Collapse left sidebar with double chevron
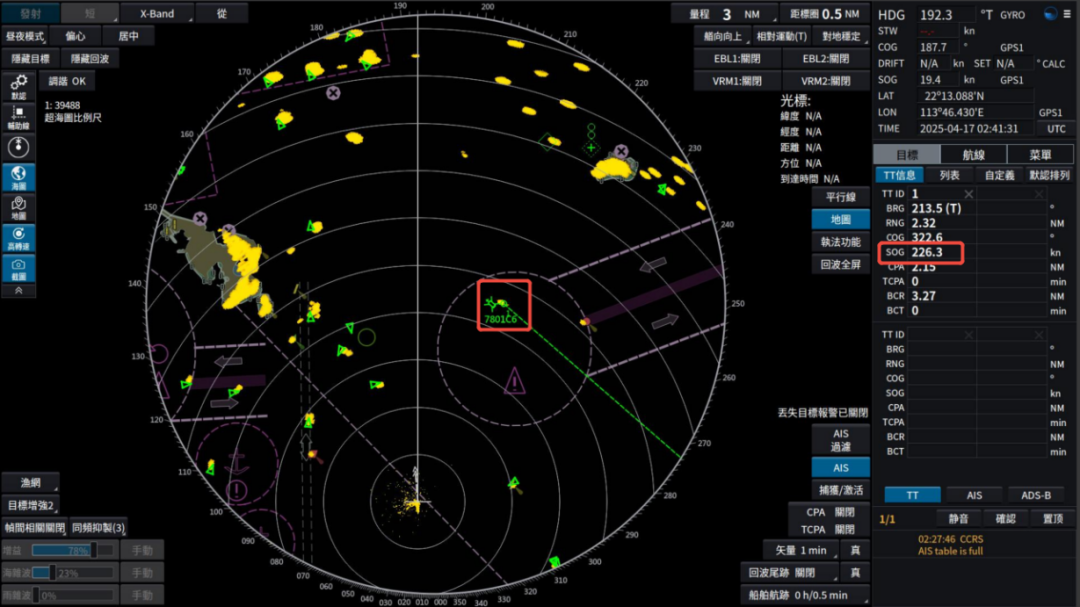This screenshot has width=1080, height=607. (x=18, y=290)
